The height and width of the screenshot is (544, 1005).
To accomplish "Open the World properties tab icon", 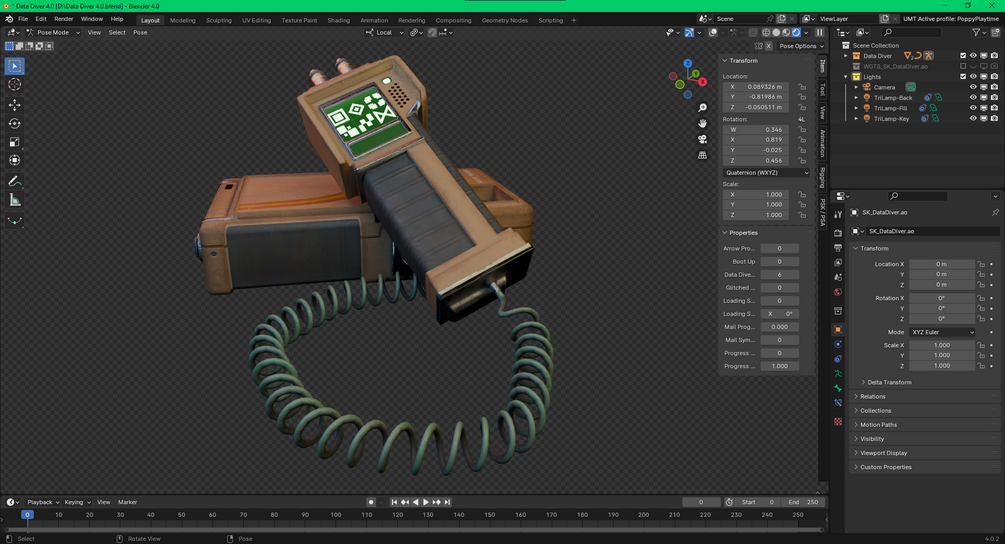I will tap(838, 292).
